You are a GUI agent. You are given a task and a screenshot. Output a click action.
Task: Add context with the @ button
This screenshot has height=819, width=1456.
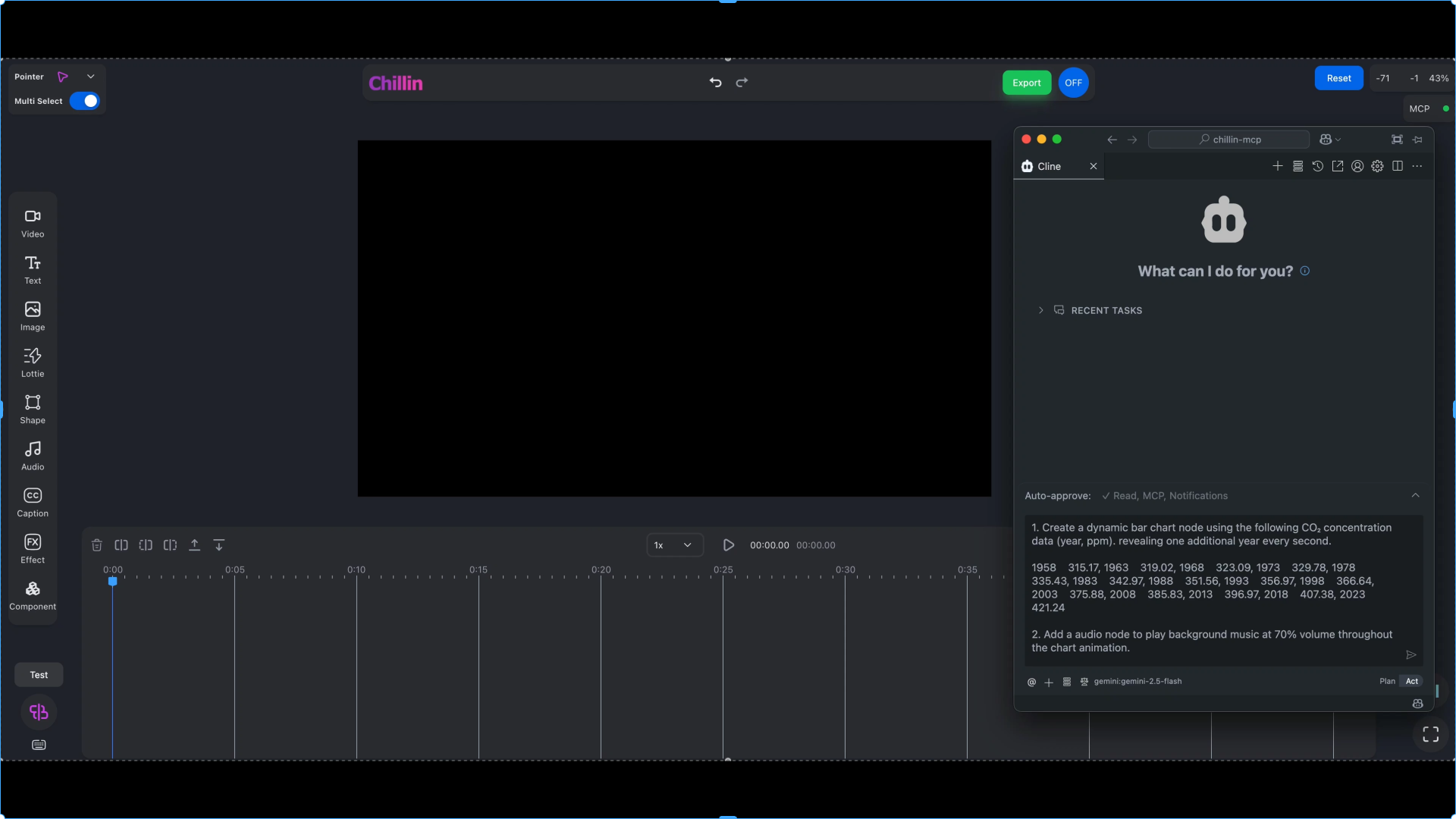(x=1031, y=682)
